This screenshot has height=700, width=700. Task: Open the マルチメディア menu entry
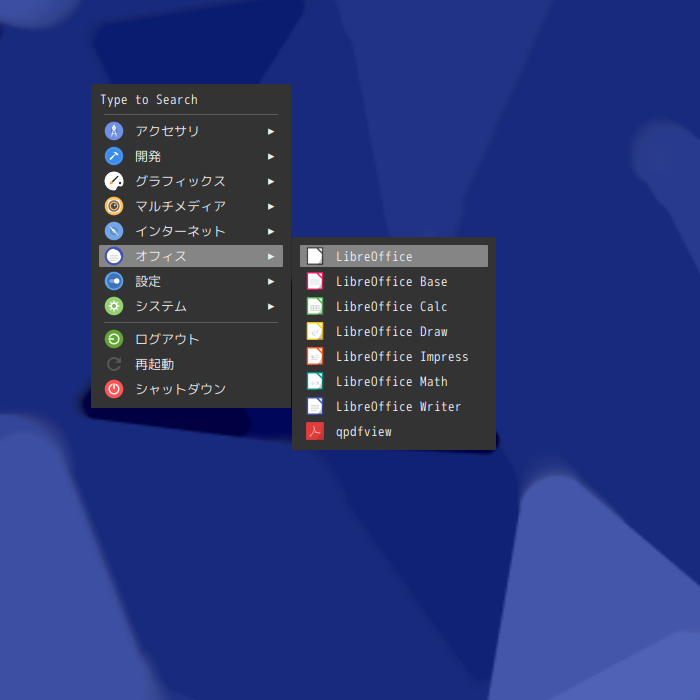[x=191, y=206]
